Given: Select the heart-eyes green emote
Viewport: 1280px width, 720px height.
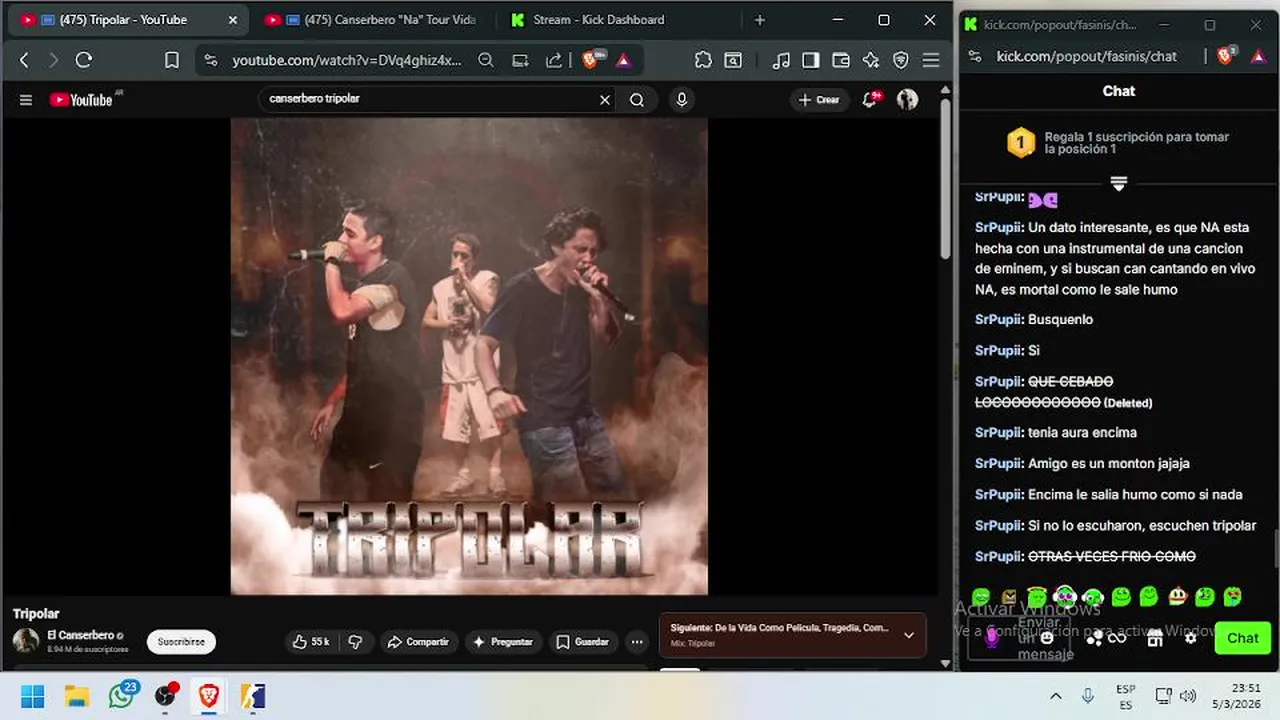Looking at the screenshot, I should click(1233, 597).
